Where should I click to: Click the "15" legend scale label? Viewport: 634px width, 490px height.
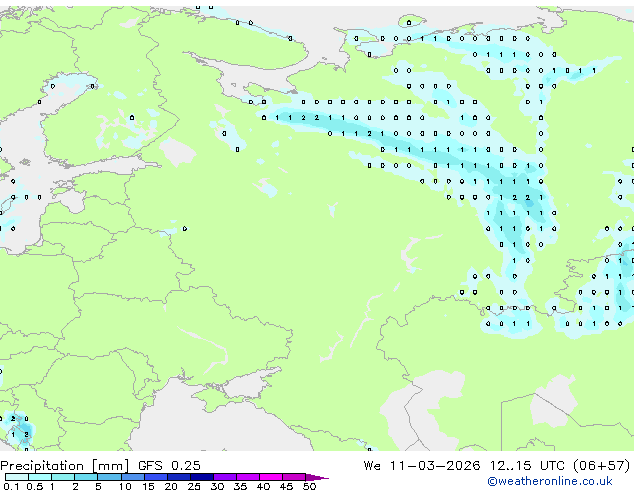pyautogui.click(x=148, y=486)
